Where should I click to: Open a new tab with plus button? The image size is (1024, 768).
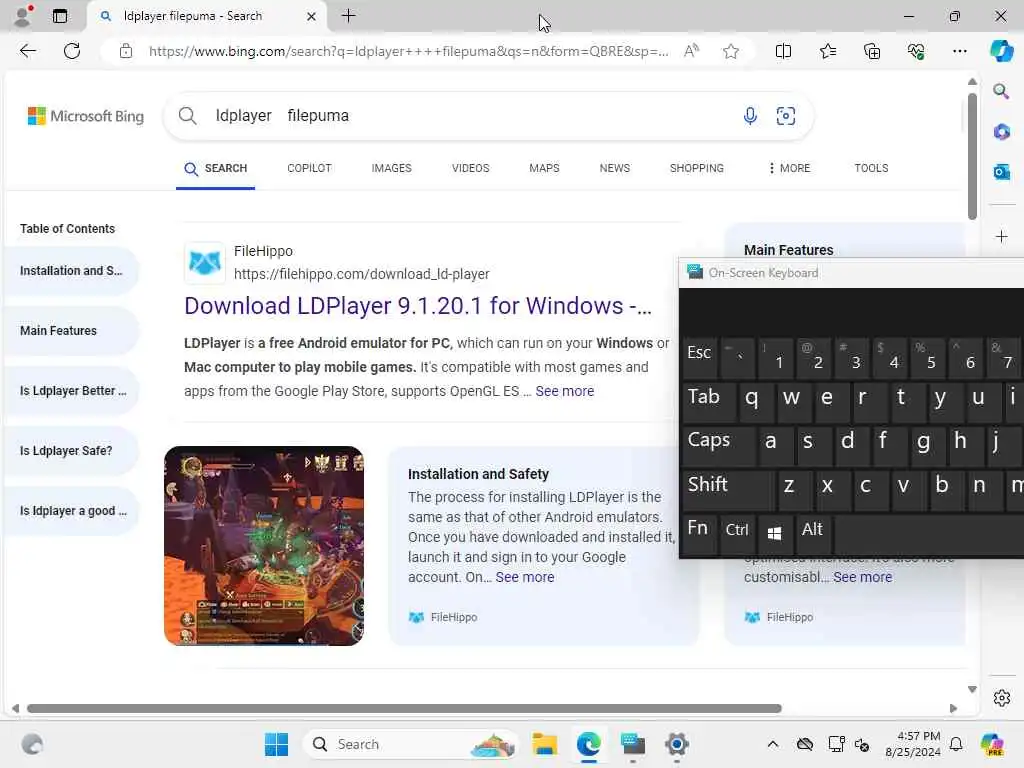[x=349, y=16]
